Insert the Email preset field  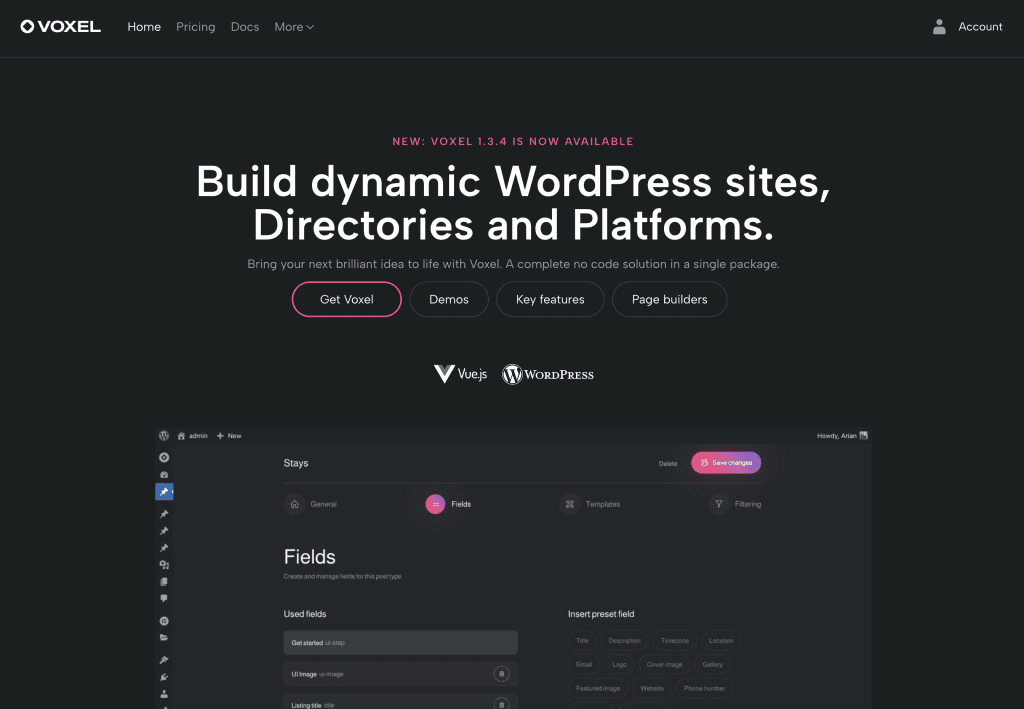pos(584,665)
